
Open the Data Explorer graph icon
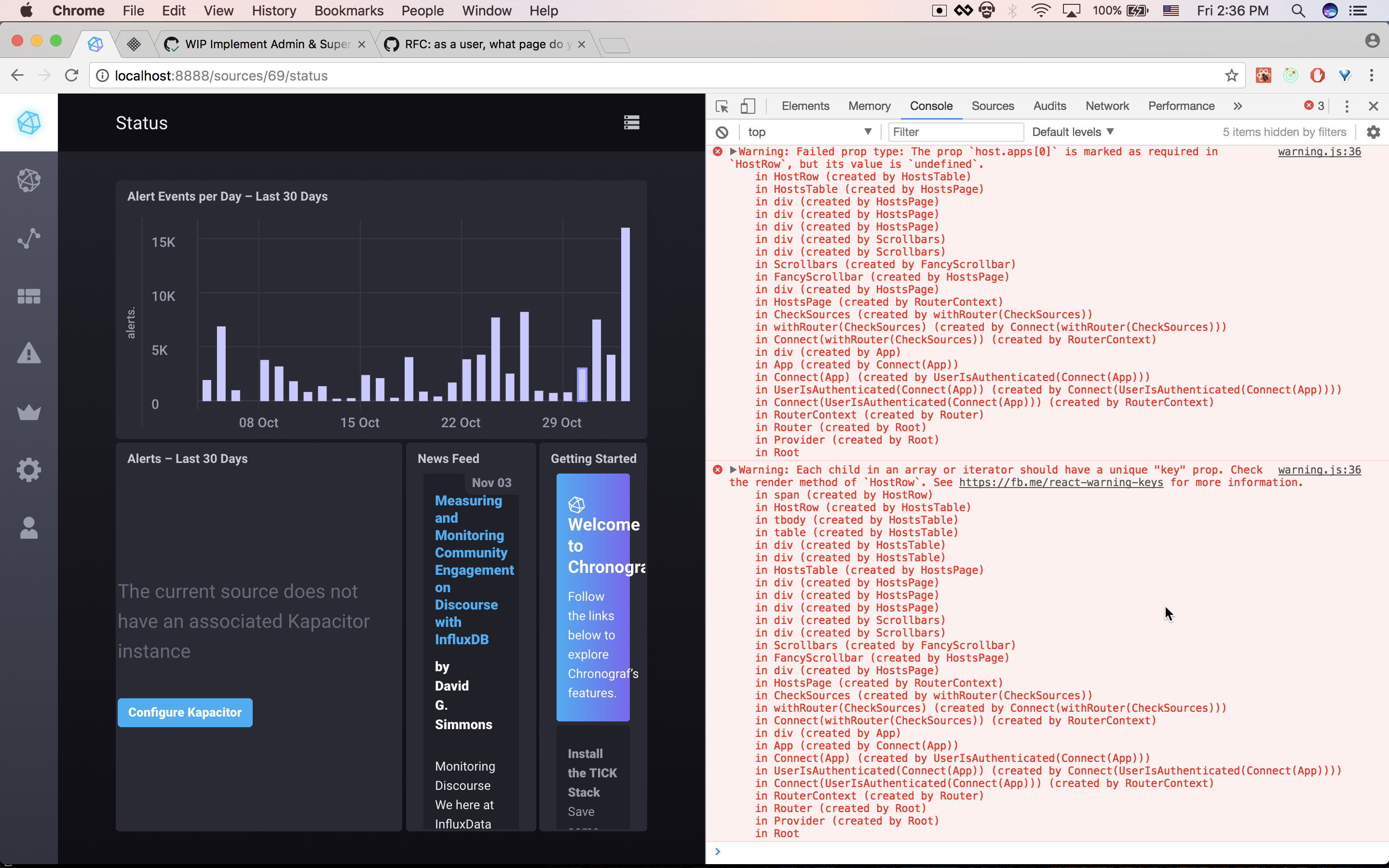[x=29, y=238]
